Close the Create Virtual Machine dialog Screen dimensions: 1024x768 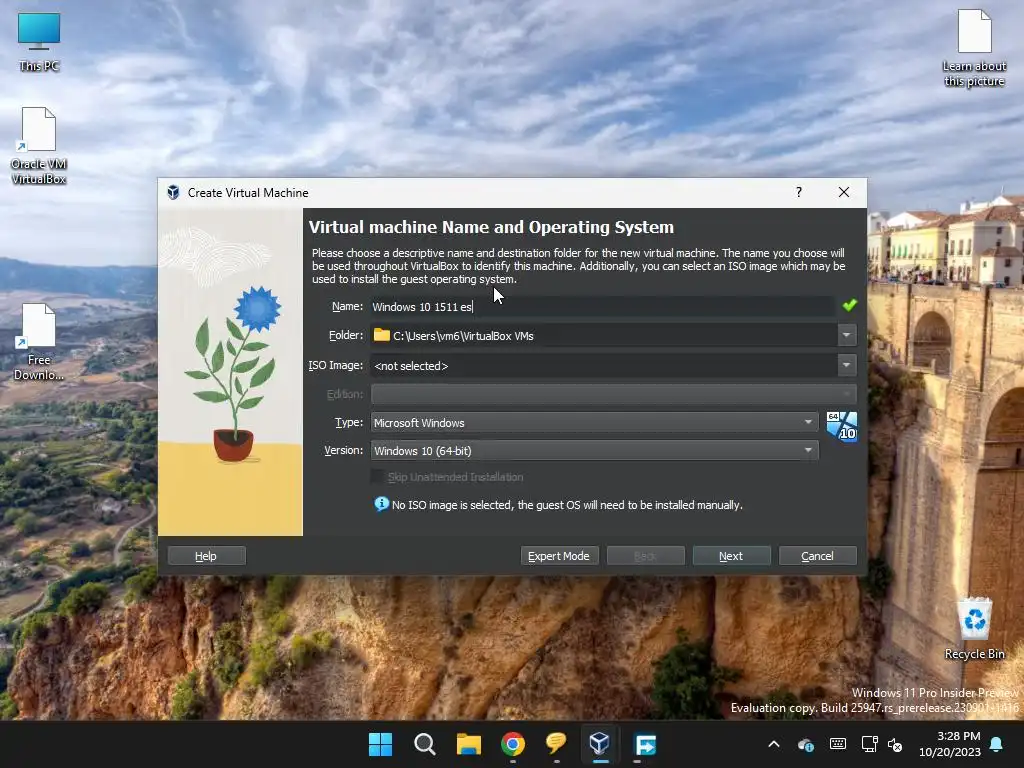pos(844,192)
